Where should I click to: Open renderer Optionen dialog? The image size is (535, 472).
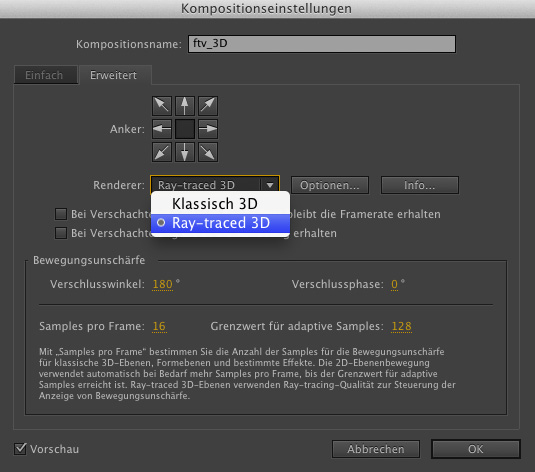(x=330, y=185)
